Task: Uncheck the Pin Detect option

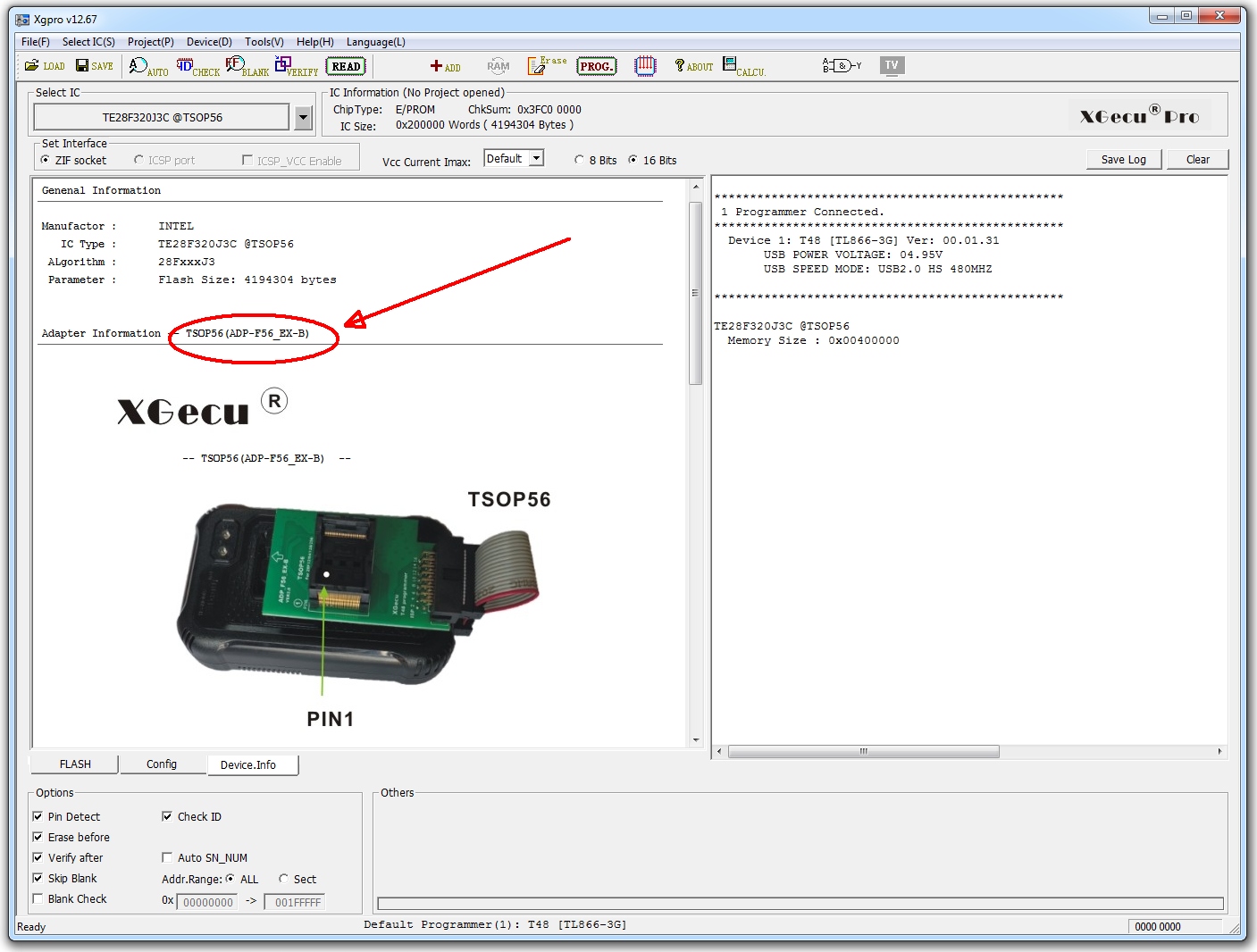Action: (38, 817)
